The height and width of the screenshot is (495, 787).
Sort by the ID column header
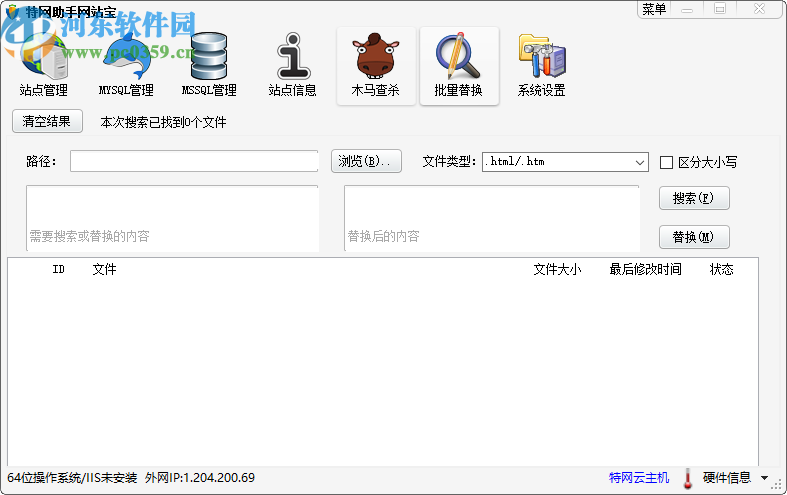click(59, 270)
